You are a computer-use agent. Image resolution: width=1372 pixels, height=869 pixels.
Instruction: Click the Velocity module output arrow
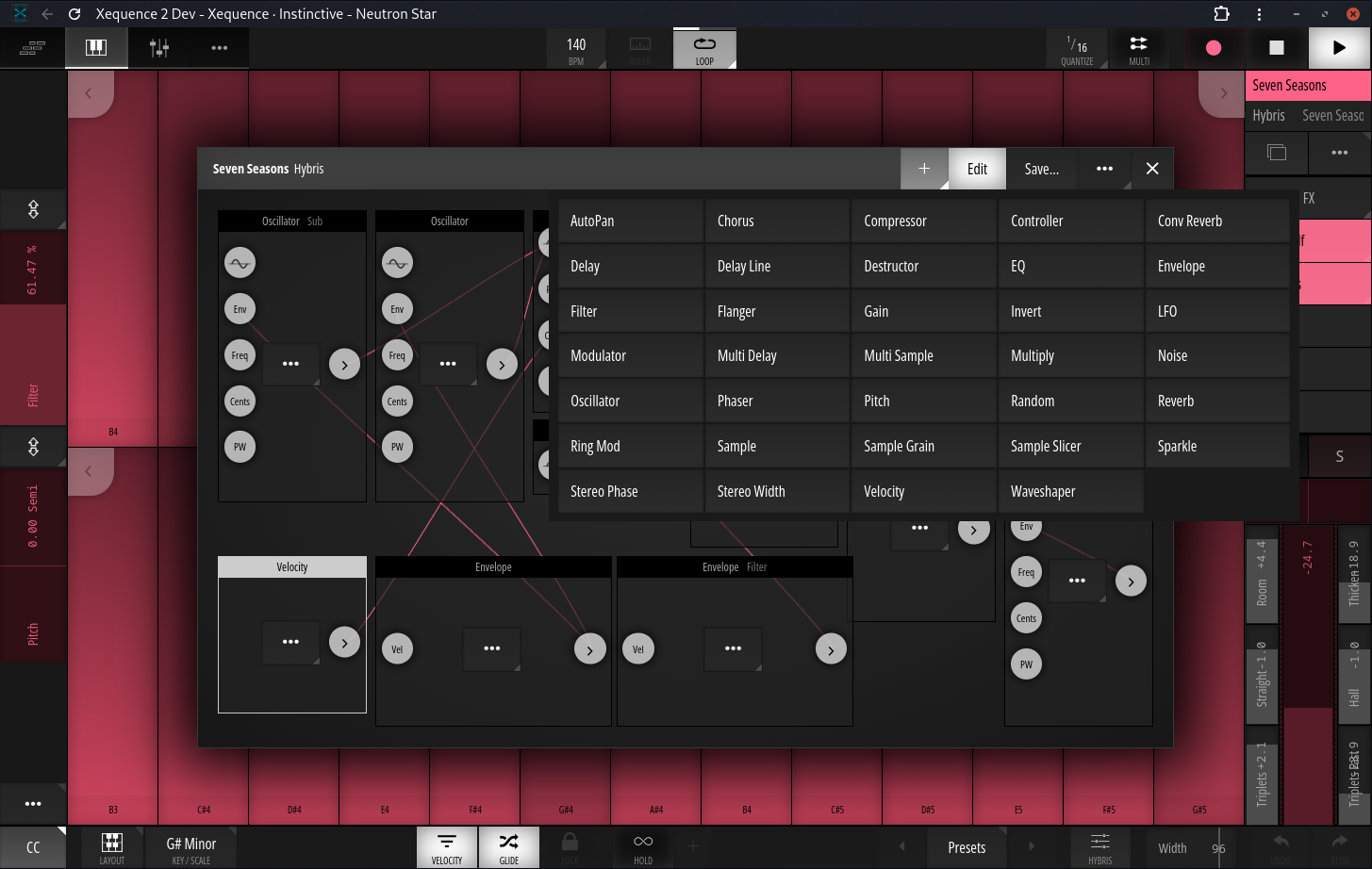344,643
